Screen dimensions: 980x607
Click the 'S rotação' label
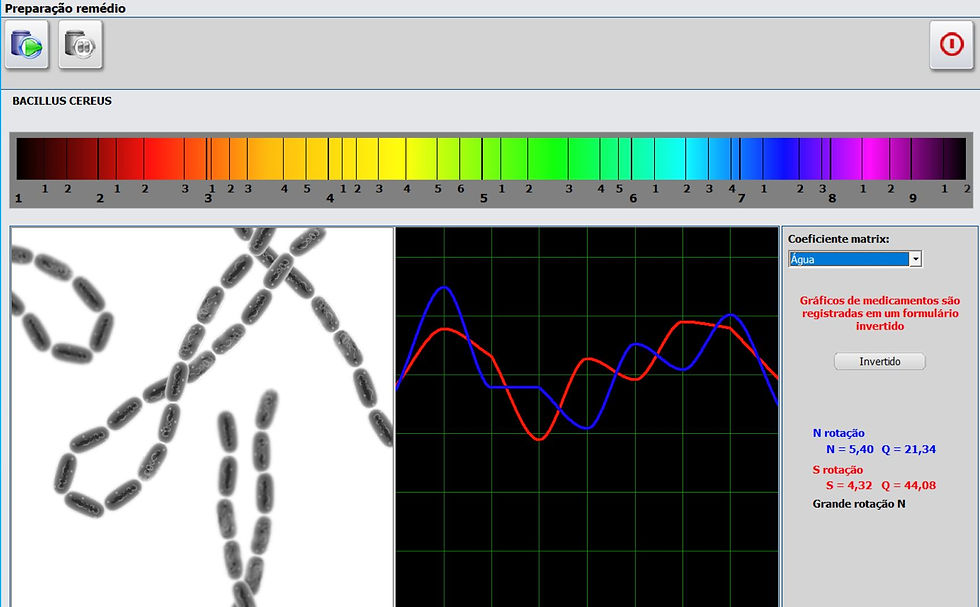click(838, 469)
